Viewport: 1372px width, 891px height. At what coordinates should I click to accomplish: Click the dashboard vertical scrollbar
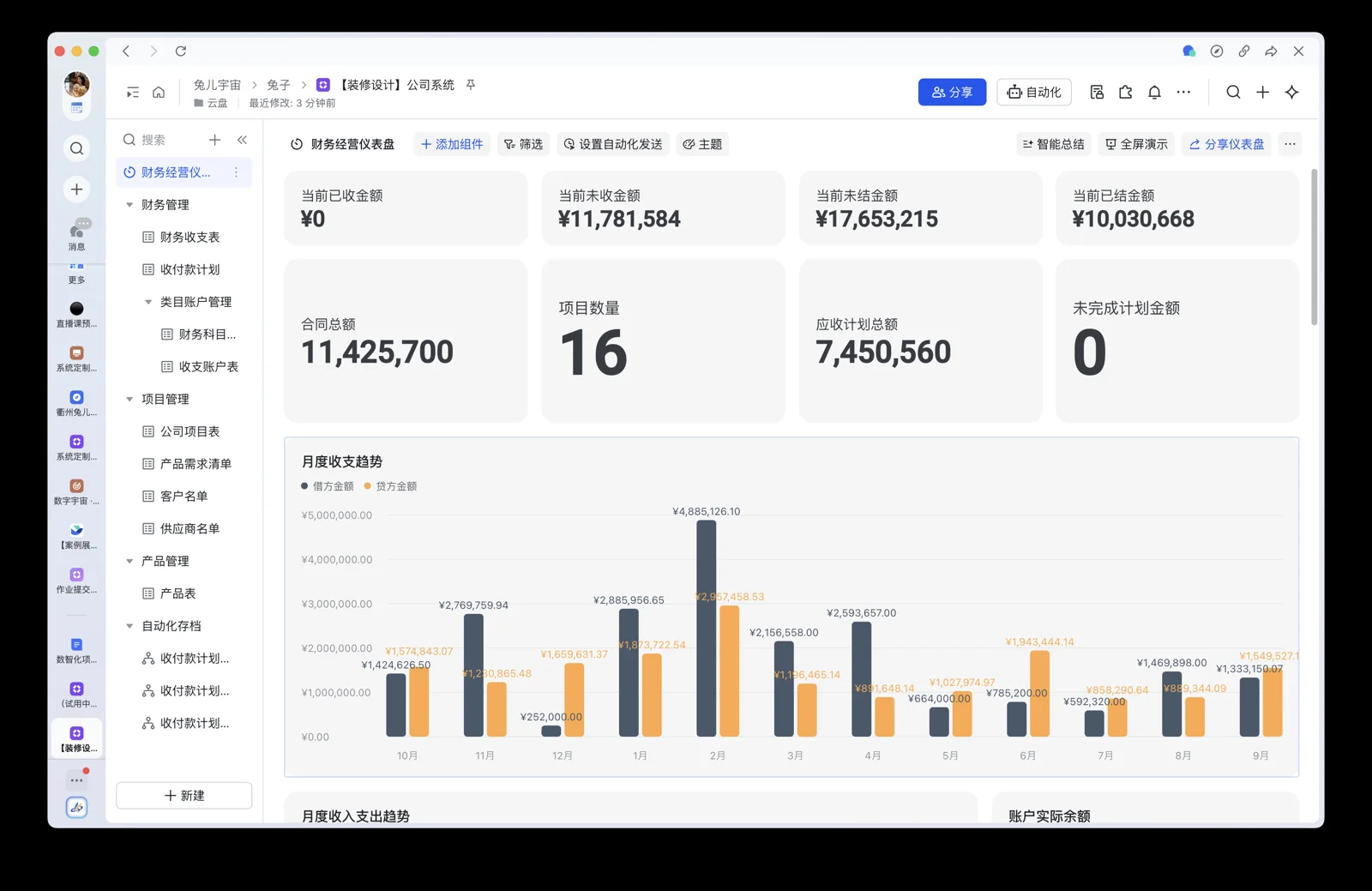pos(1314,247)
